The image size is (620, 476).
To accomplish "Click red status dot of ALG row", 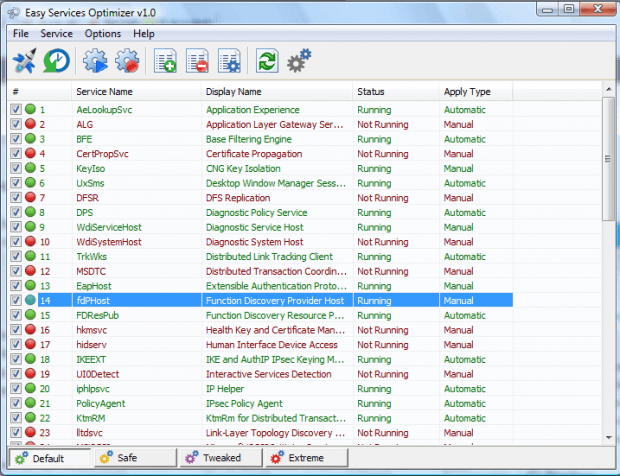I will tap(30, 124).
